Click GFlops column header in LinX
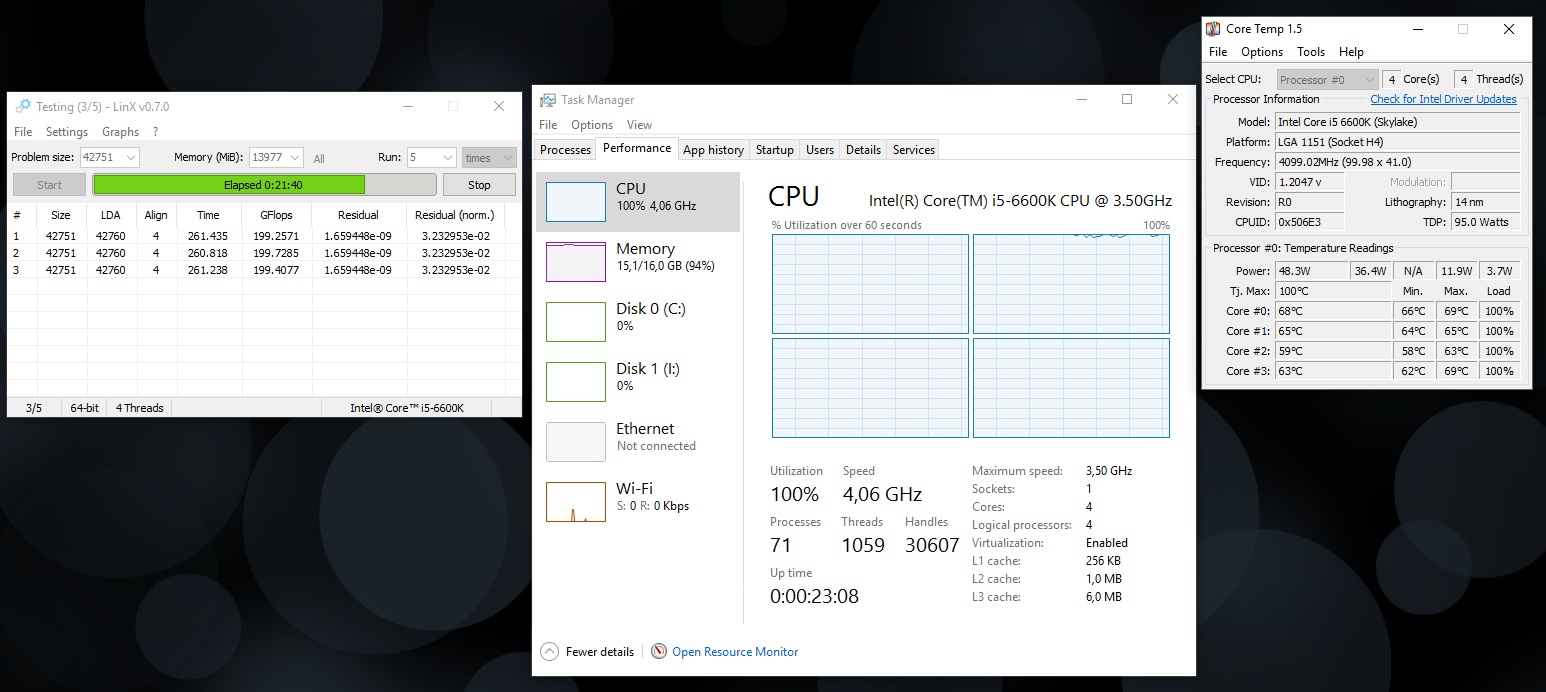 pyautogui.click(x=276, y=215)
